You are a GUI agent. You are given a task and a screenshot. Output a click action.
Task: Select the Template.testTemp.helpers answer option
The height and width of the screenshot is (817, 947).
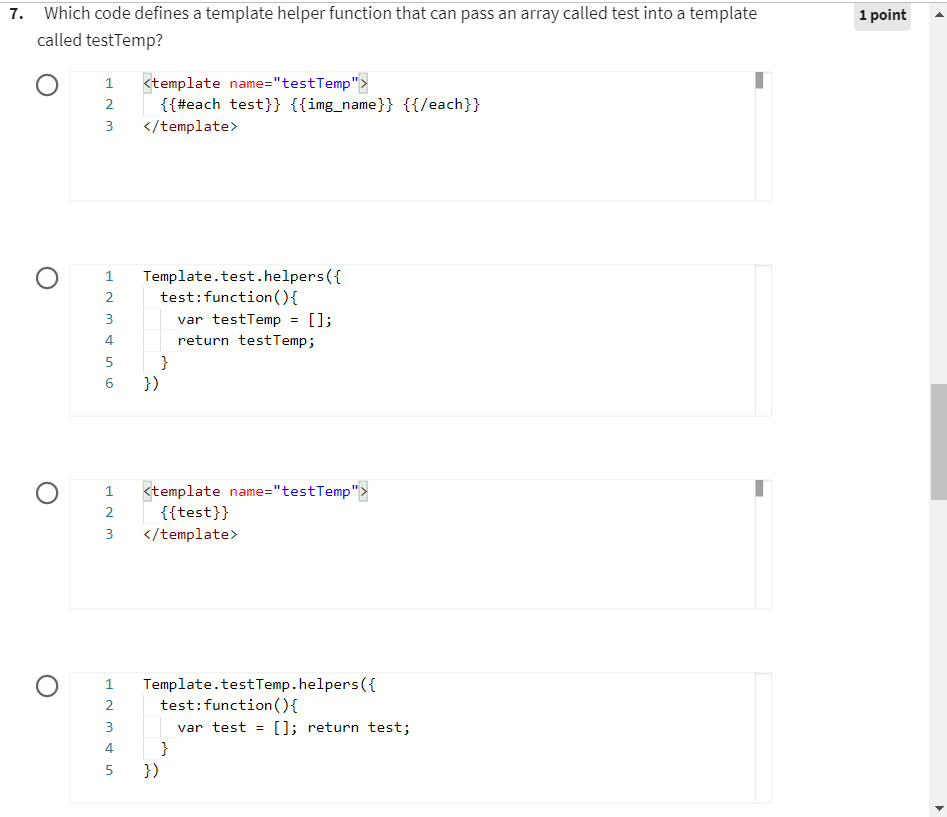pyautogui.click(x=47, y=686)
